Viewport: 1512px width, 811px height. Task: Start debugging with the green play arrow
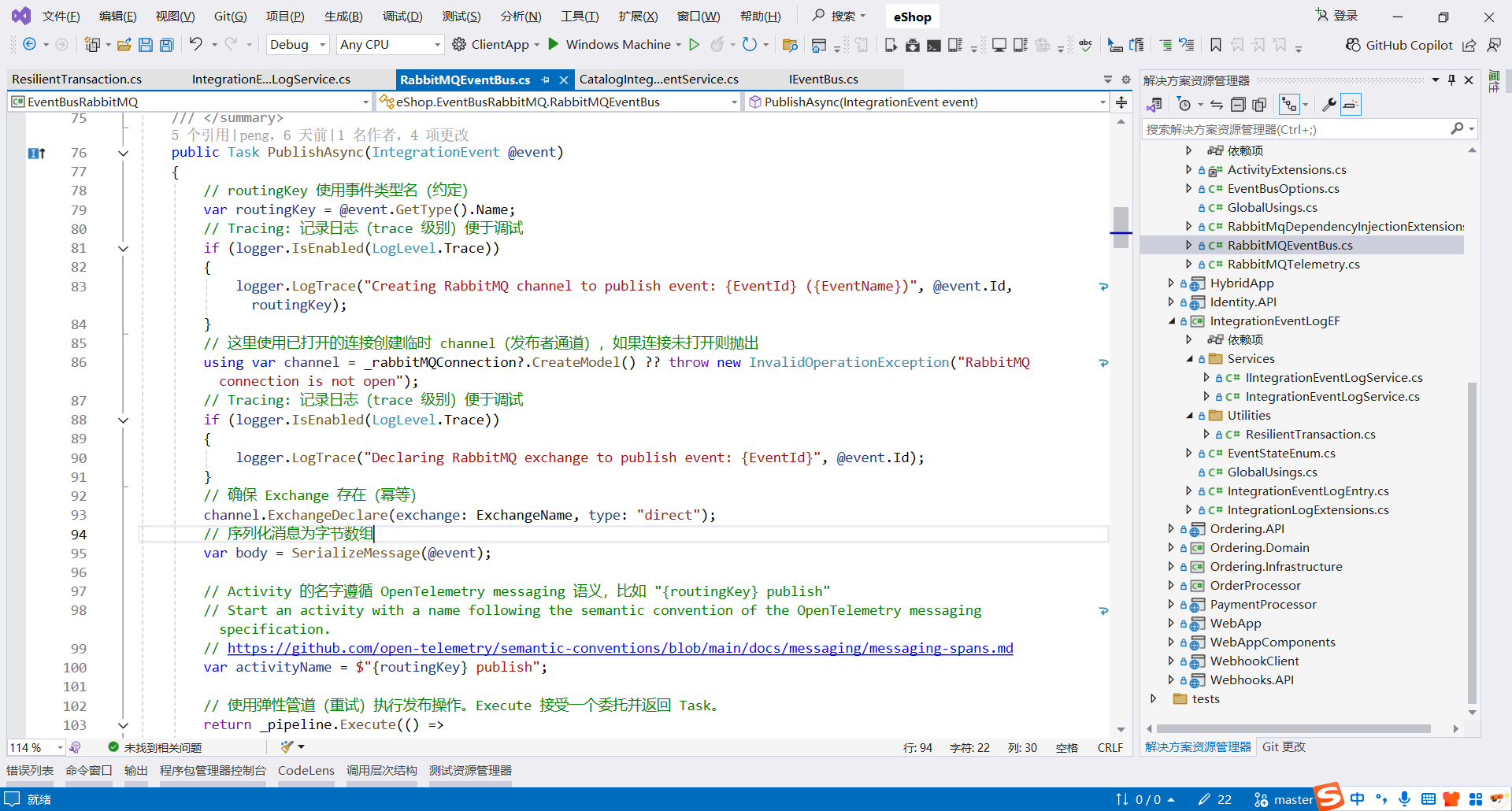(x=554, y=44)
